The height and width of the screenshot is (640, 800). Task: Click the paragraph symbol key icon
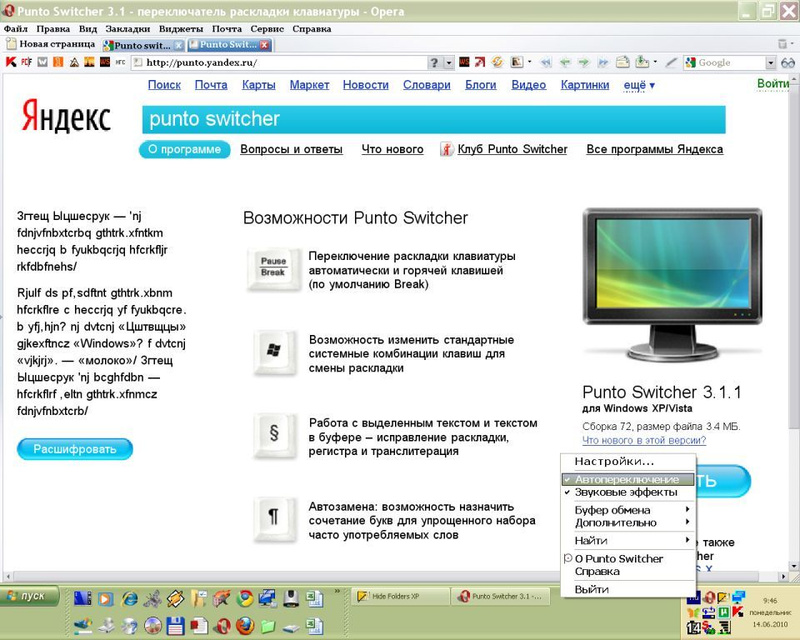tap(272, 517)
